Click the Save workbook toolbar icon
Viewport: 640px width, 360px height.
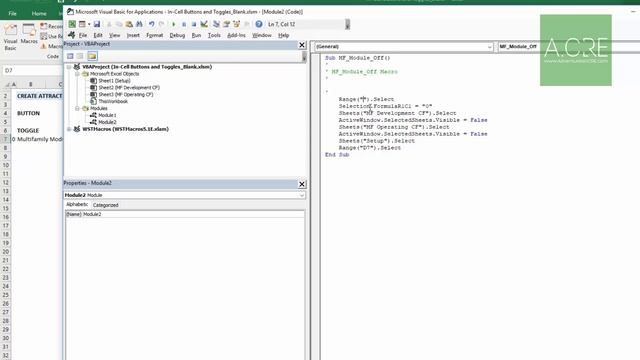[x=97, y=24]
